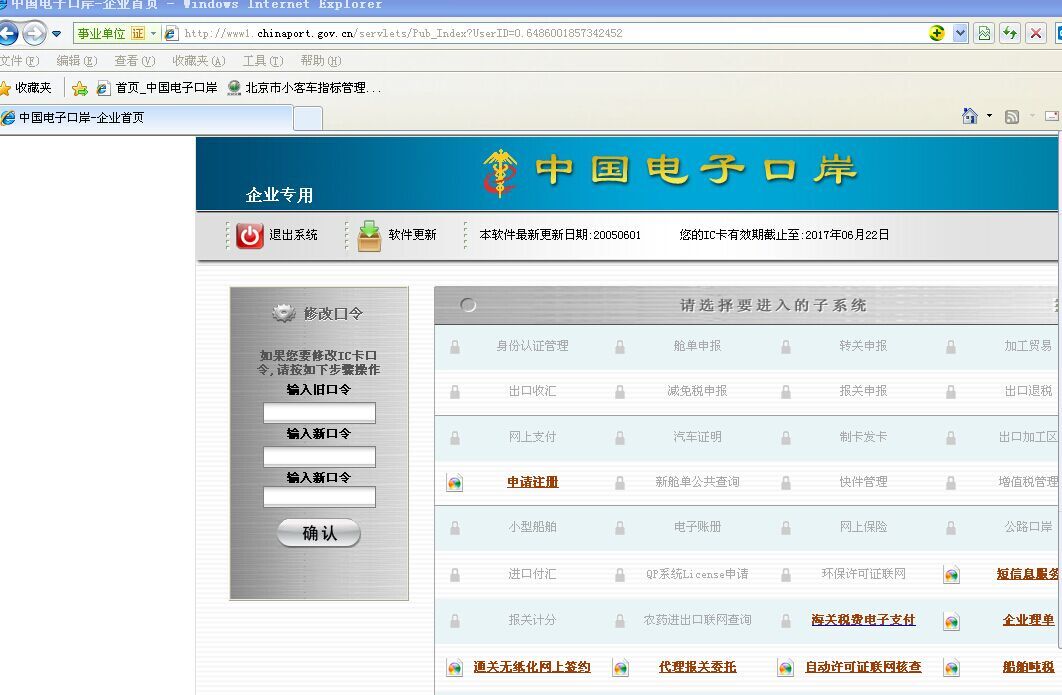Click the 软件更新 download icon
Viewport: 1062px width, 695px height.
[369, 235]
